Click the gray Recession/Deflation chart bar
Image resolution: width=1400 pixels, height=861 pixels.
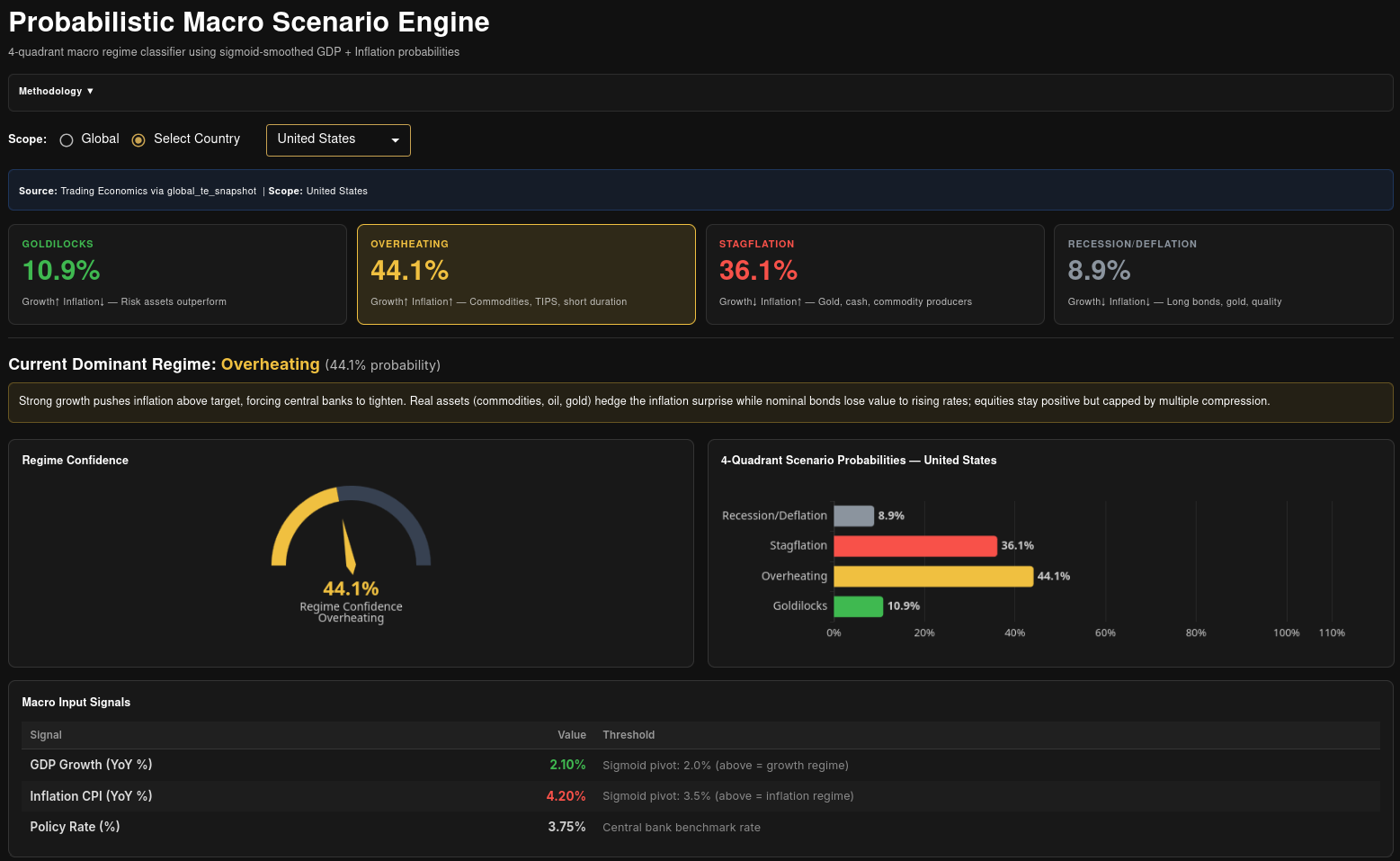click(853, 516)
